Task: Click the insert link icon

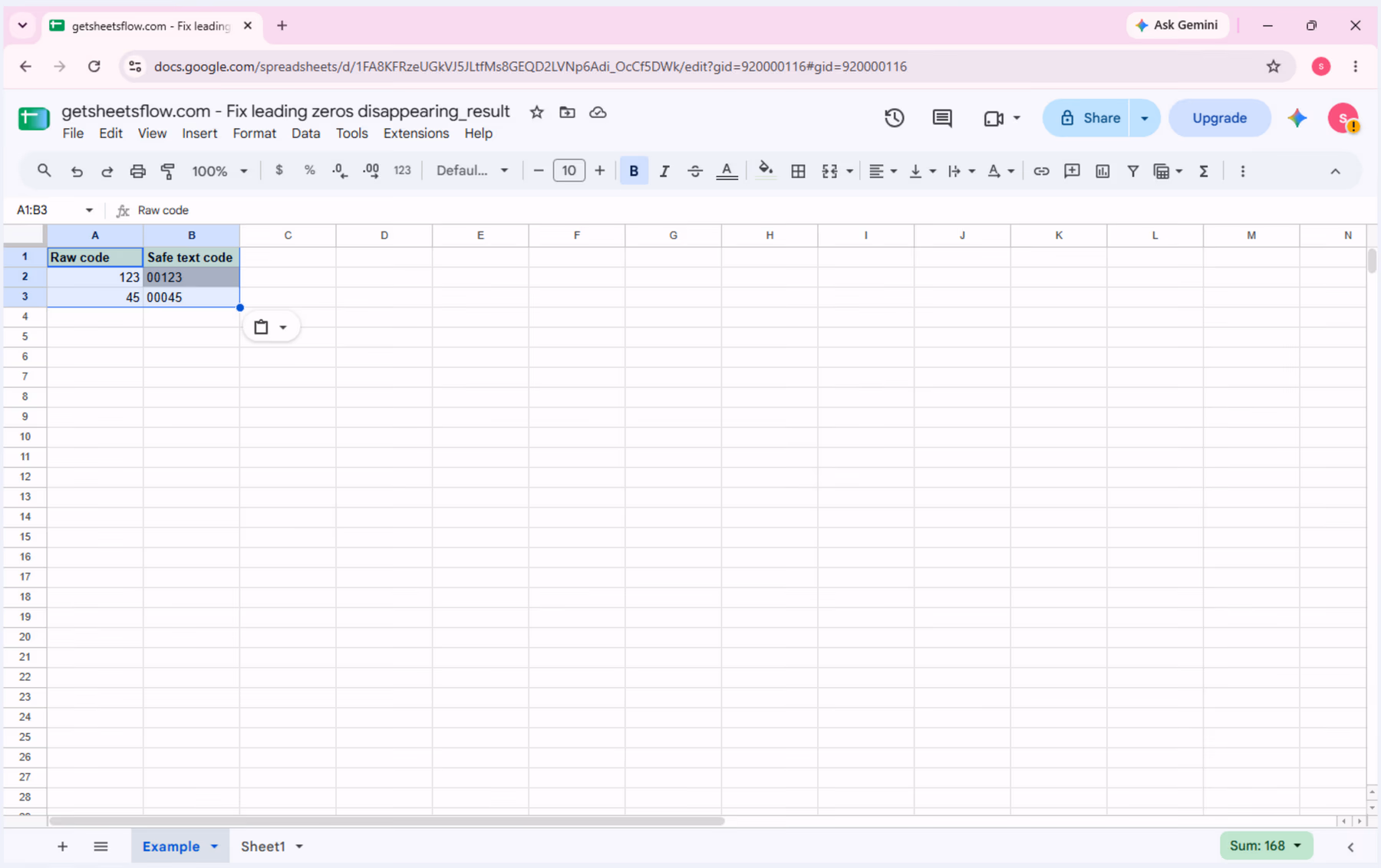Action: [1041, 171]
